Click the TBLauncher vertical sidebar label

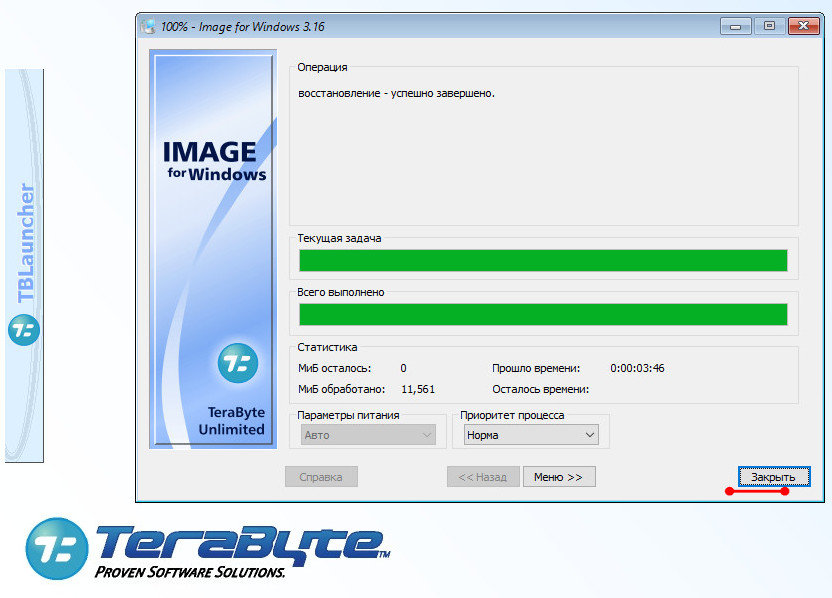(x=25, y=243)
